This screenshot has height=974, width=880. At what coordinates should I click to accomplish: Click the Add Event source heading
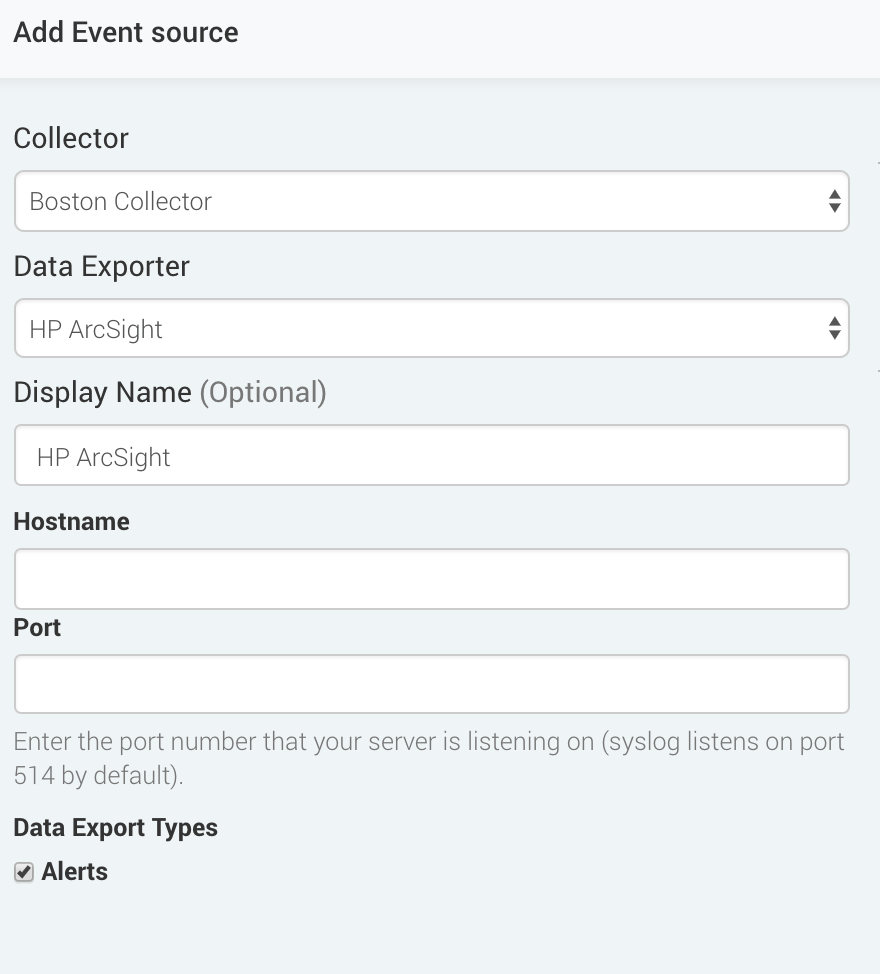pyautogui.click(x=126, y=32)
